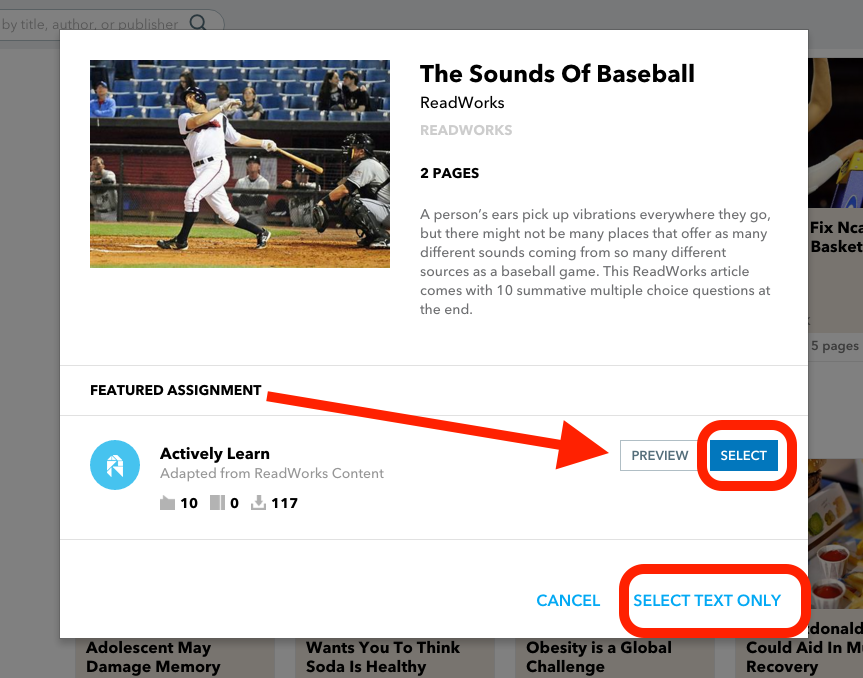The image size is (863, 678).
Task: Click the Actively Learn logo icon
Action: pos(115,465)
